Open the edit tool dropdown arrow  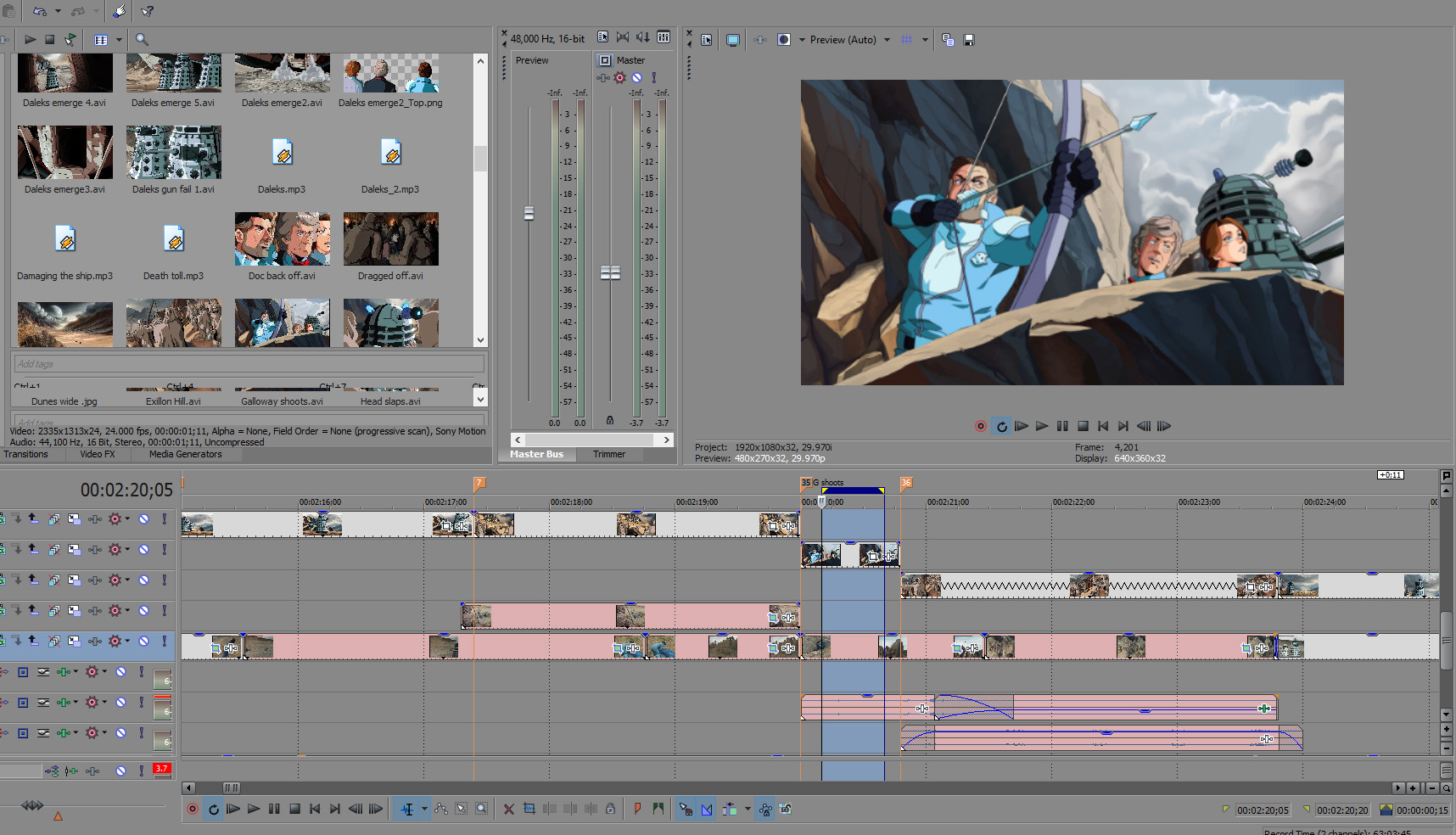[424, 810]
